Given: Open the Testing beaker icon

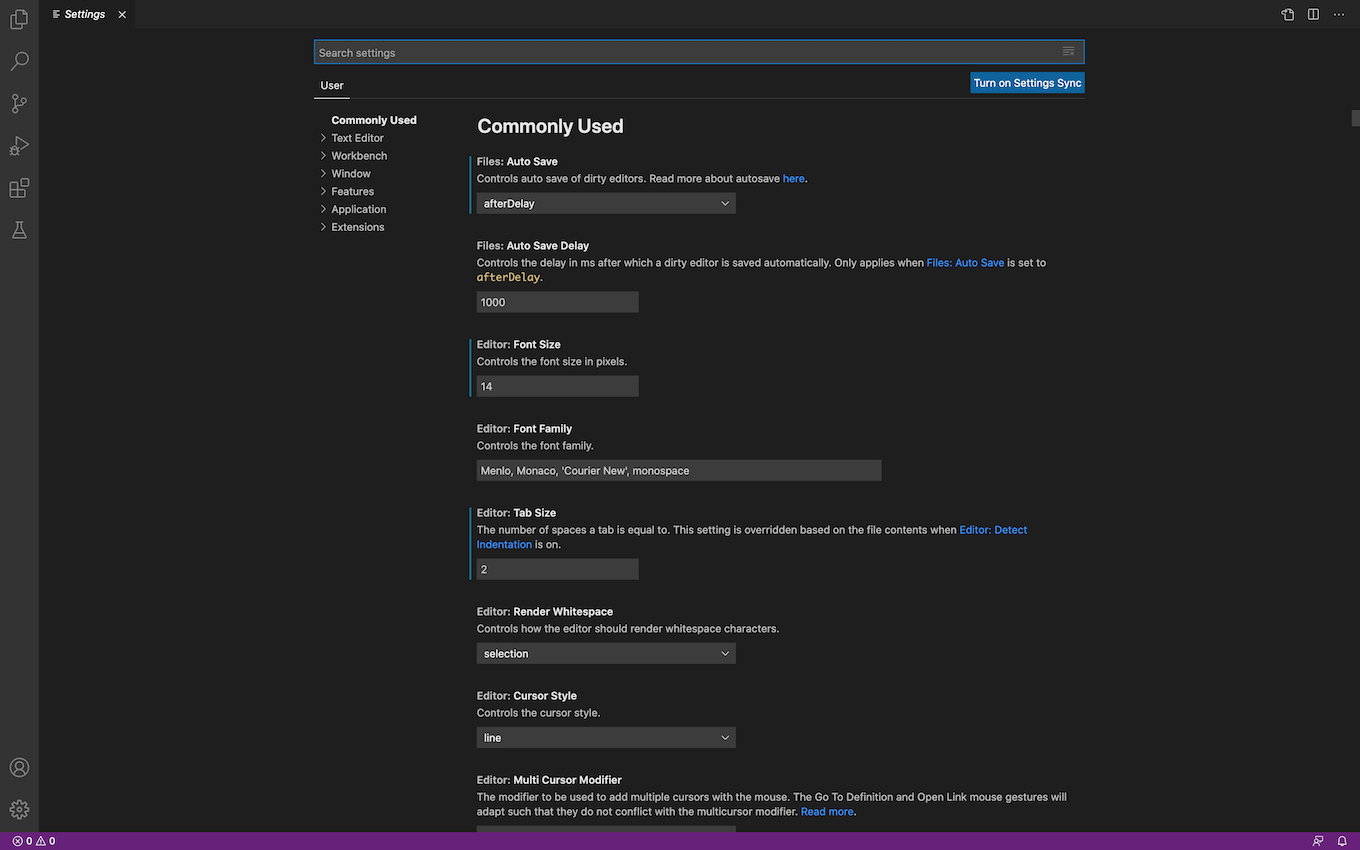Looking at the screenshot, I should pos(19,229).
